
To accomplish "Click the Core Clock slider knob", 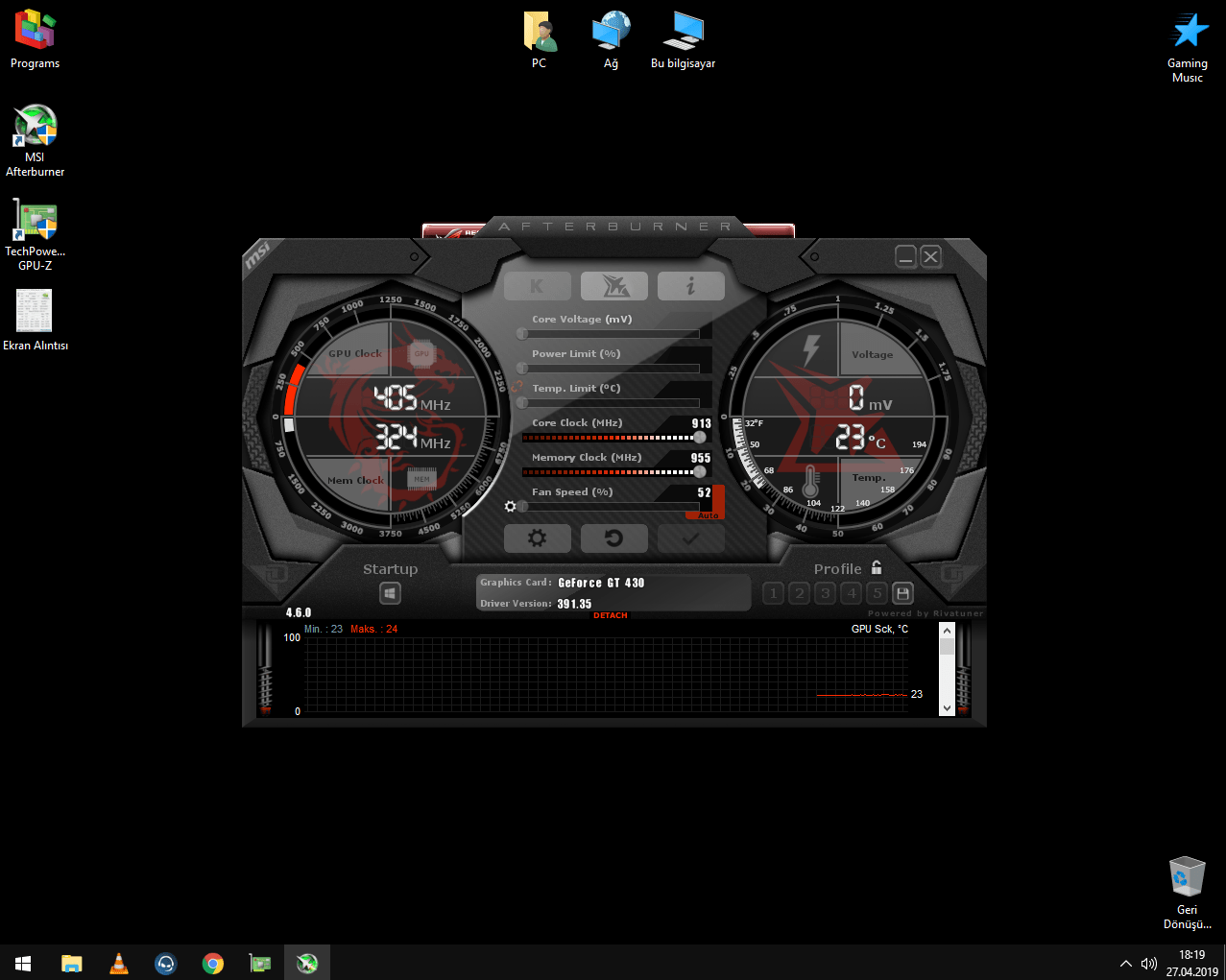I will pos(700,438).
